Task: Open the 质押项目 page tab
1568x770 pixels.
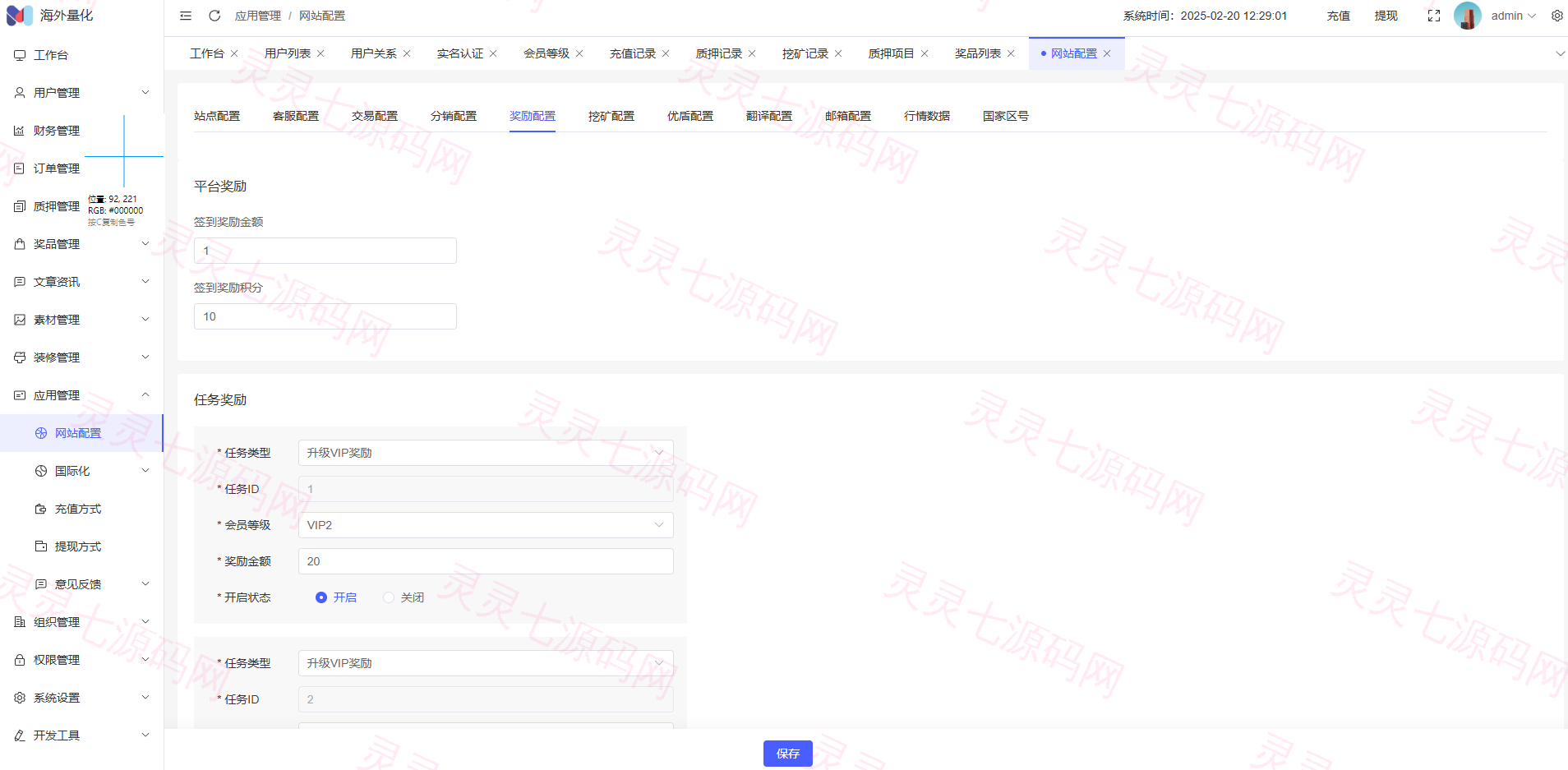Action: [892, 53]
